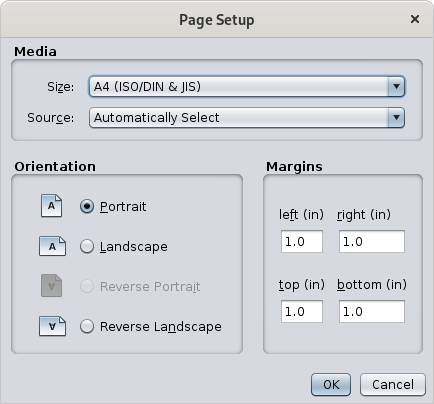Click the greyed Reverse Portrait page icon

51,286
